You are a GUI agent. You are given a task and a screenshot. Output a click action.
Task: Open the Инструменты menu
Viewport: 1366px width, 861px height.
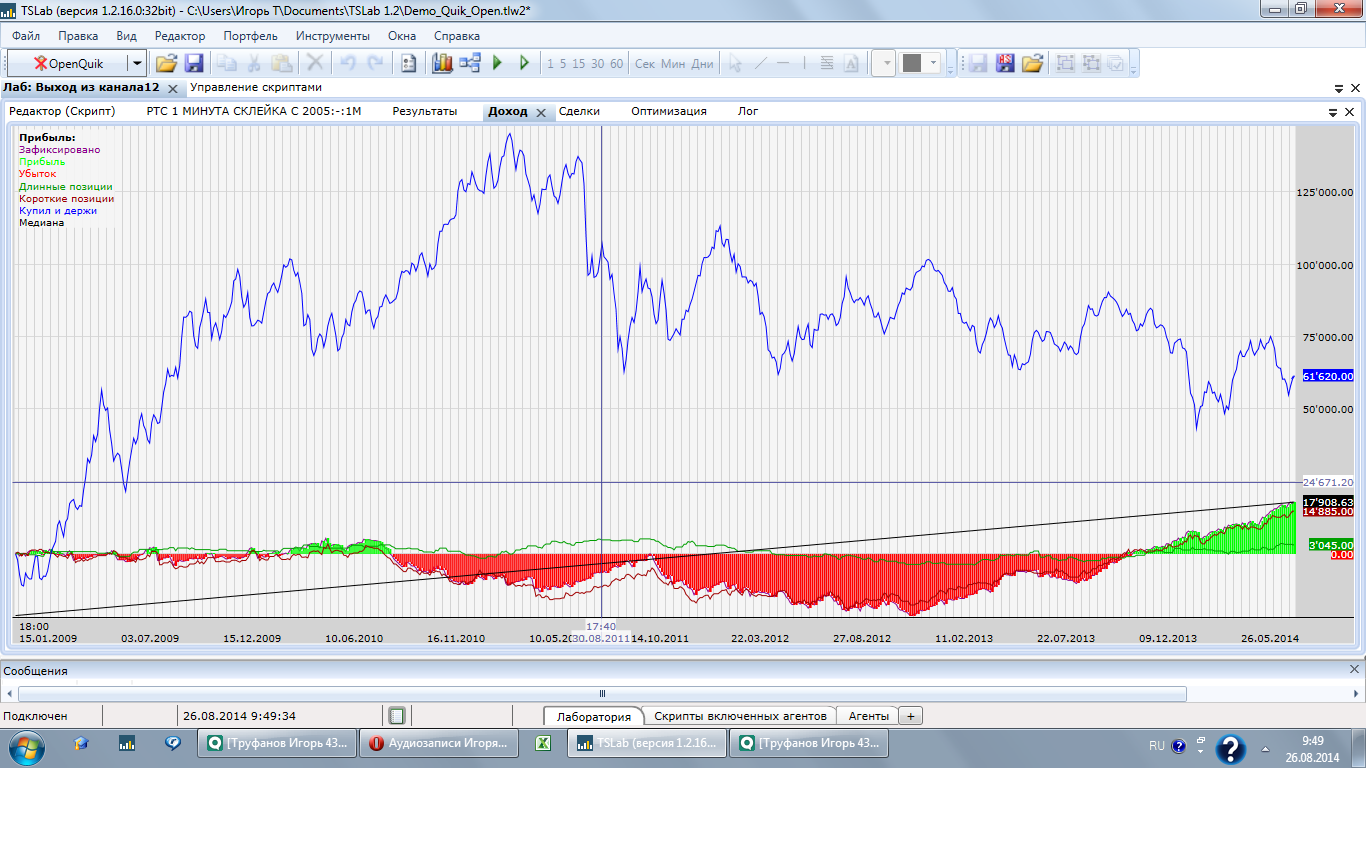tap(332, 35)
